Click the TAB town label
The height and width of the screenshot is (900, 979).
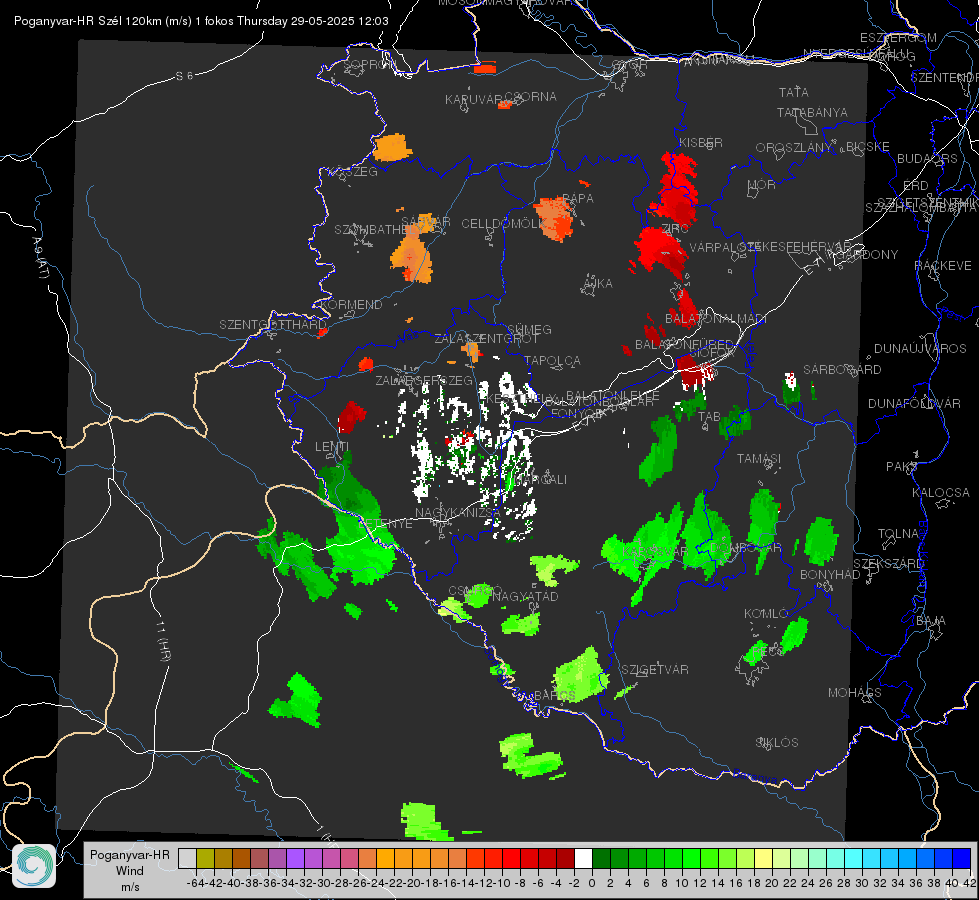click(709, 417)
